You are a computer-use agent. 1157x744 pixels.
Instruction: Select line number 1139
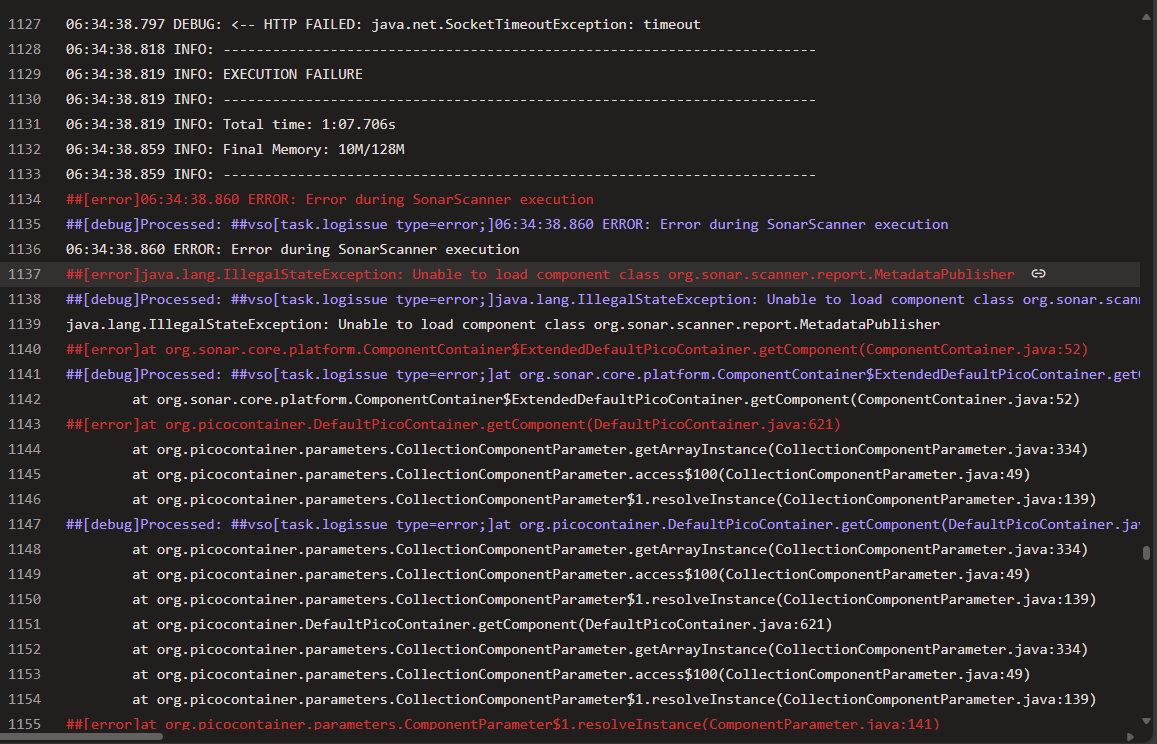coord(24,324)
